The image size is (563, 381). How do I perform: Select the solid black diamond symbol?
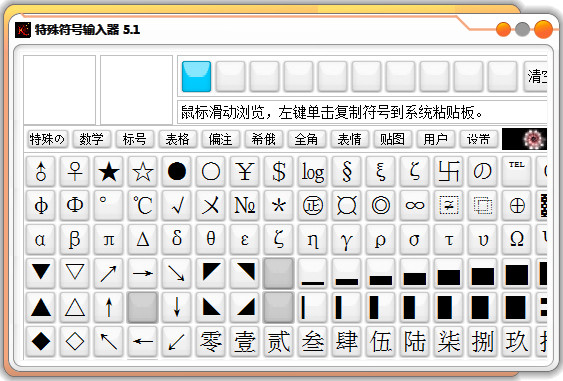pyautogui.click(x=41, y=341)
